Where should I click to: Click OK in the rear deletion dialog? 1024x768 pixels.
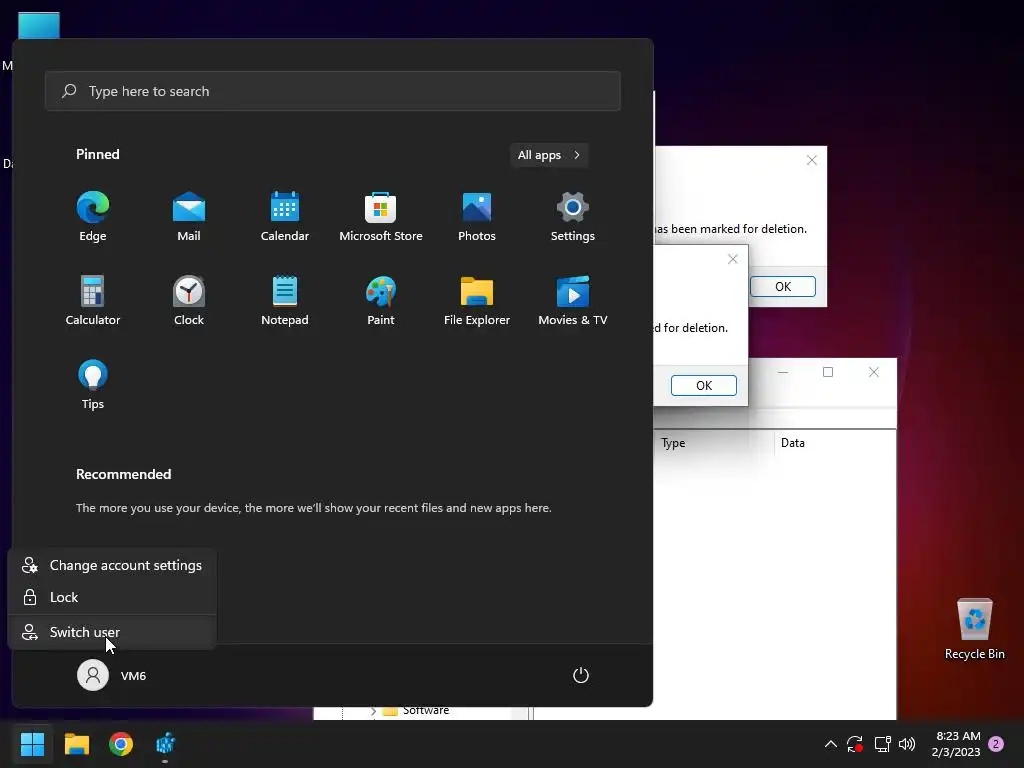pyautogui.click(x=782, y=287)
